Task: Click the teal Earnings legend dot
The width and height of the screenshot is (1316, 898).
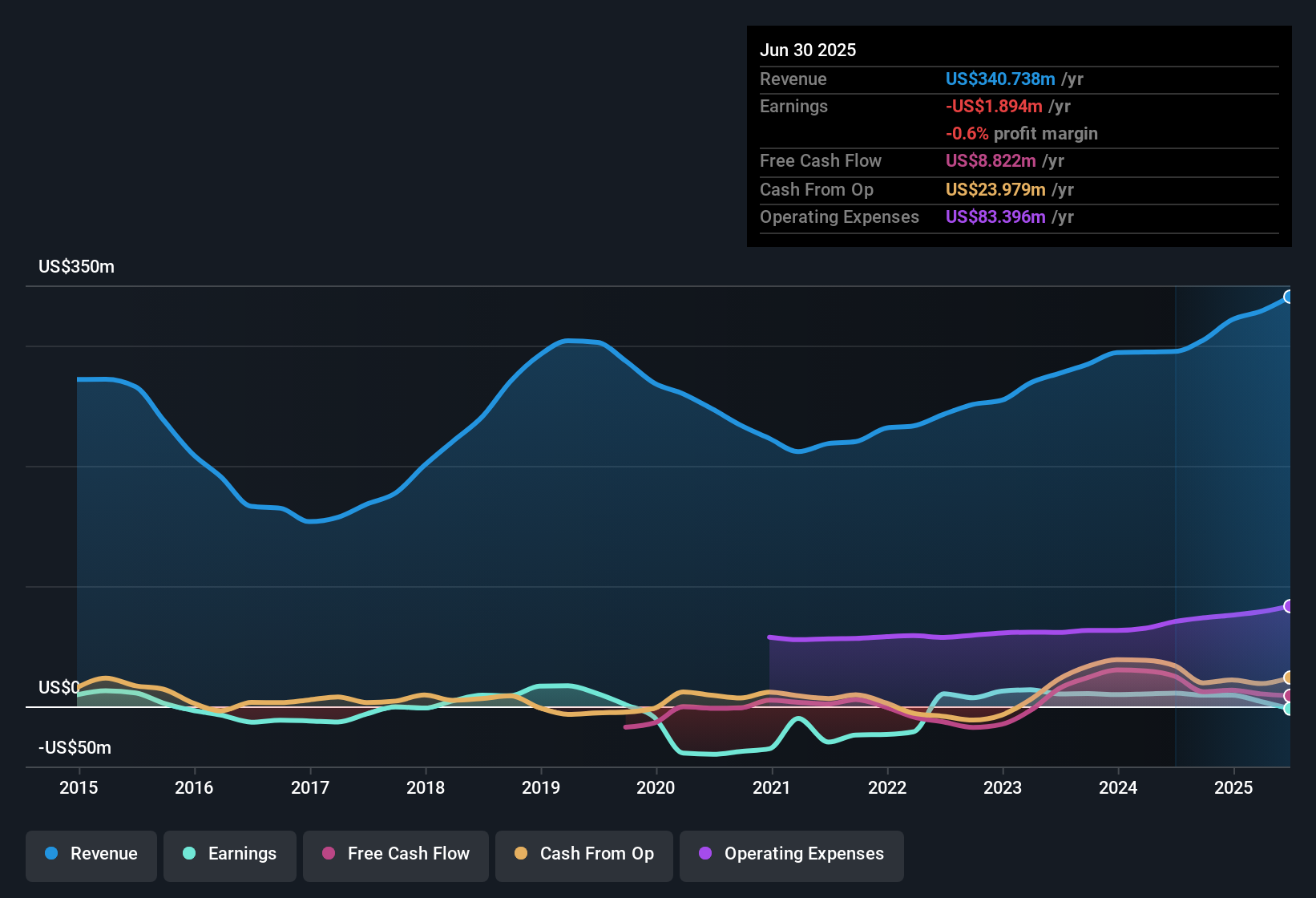Action: coord(189,853)
